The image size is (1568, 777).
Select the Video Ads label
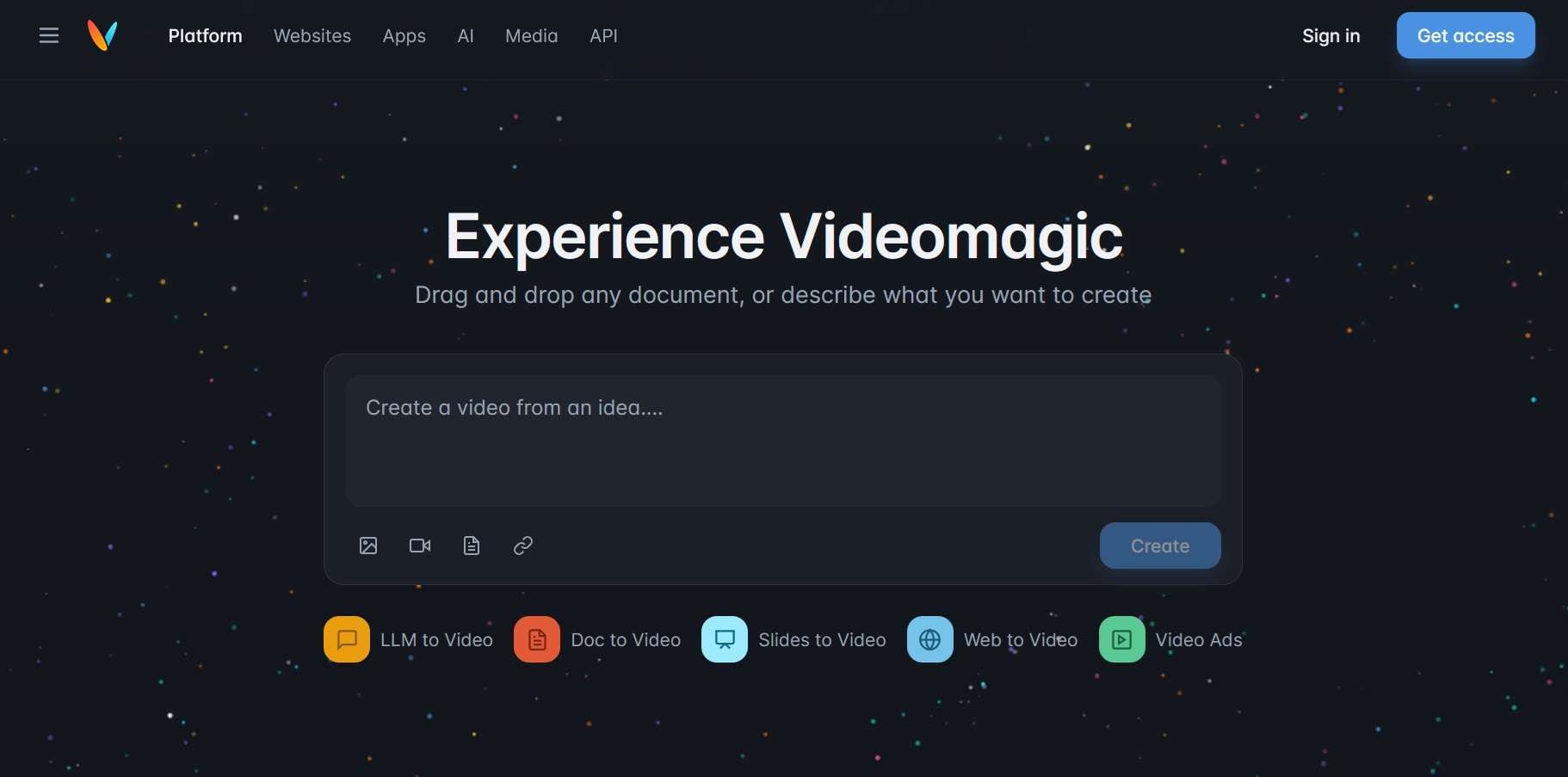click(x=1199, y=640)
